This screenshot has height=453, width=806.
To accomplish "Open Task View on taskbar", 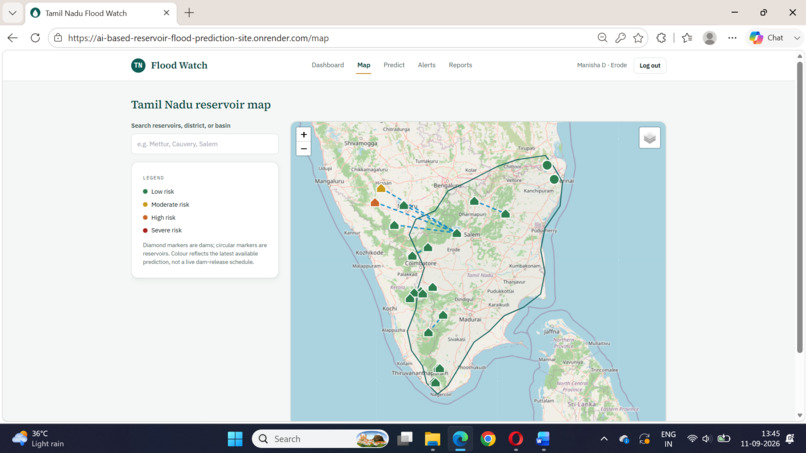I will (405, 439).
